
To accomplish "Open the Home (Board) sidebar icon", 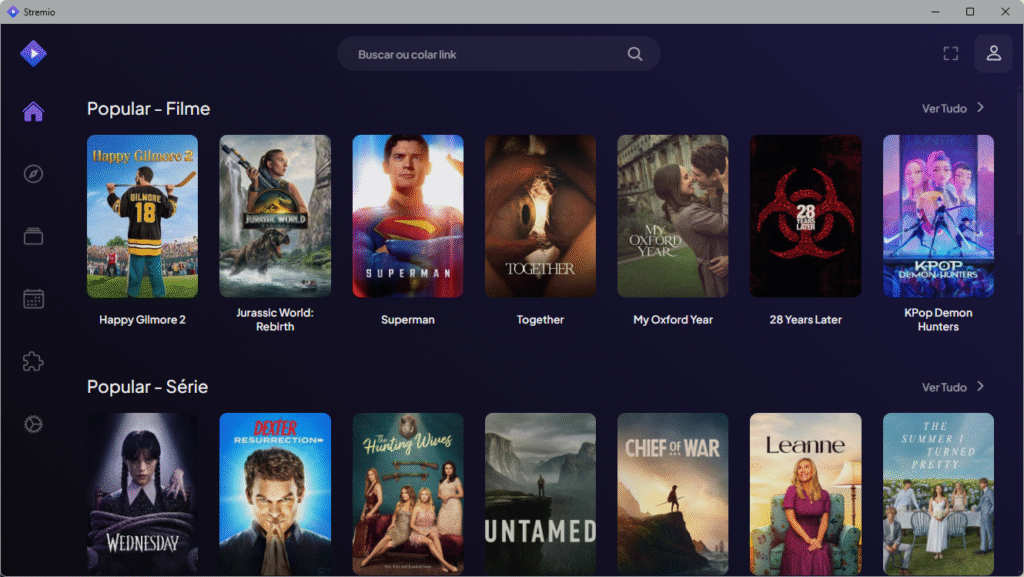I will click(33, 112).
